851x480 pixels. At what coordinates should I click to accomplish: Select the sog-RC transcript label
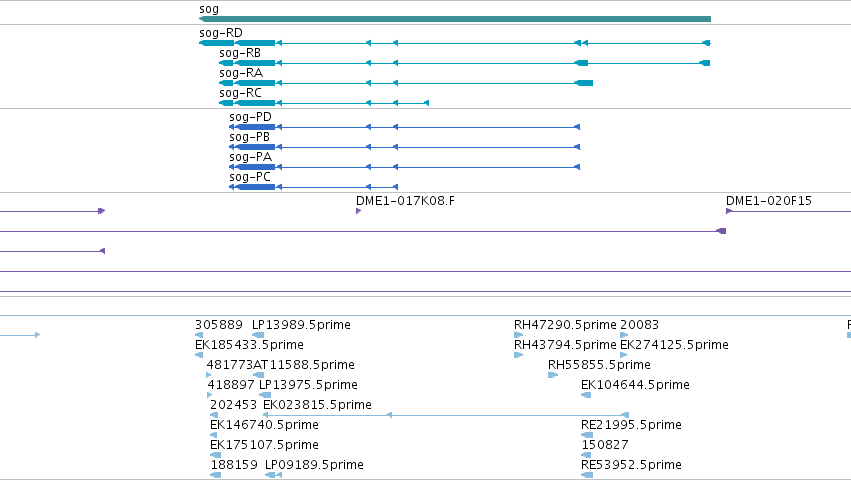pos(240,93)
